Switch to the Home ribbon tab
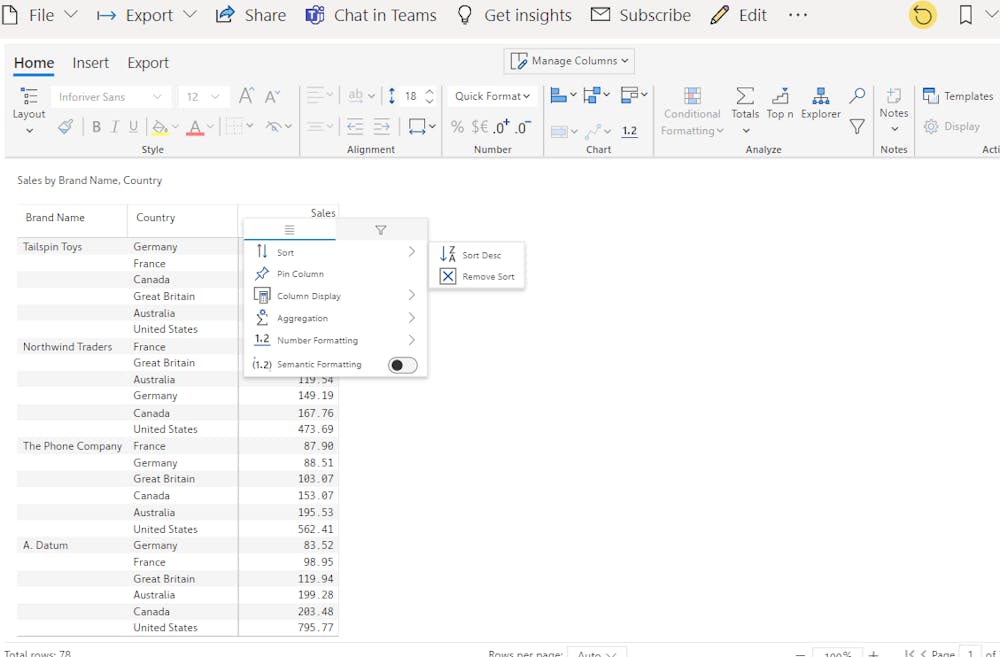 point(34,63)
